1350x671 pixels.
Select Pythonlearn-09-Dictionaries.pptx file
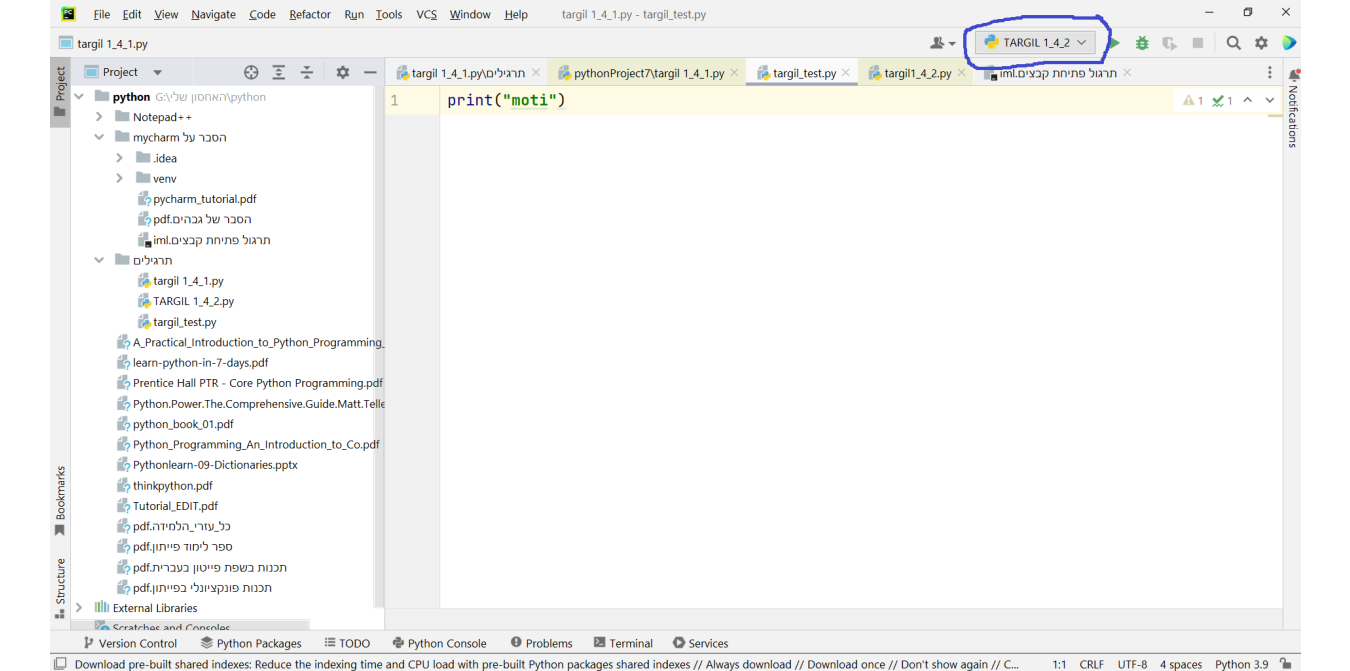[207, 465]
